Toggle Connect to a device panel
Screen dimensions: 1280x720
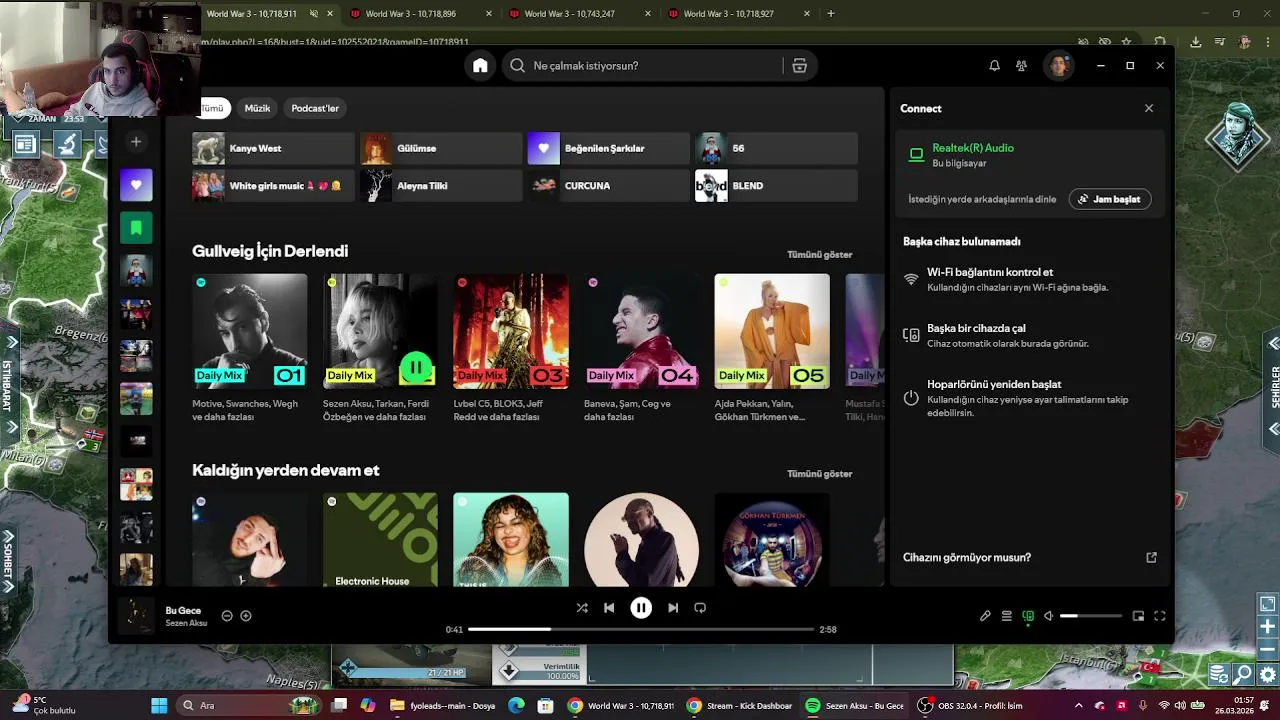(x=1028, y=616)
